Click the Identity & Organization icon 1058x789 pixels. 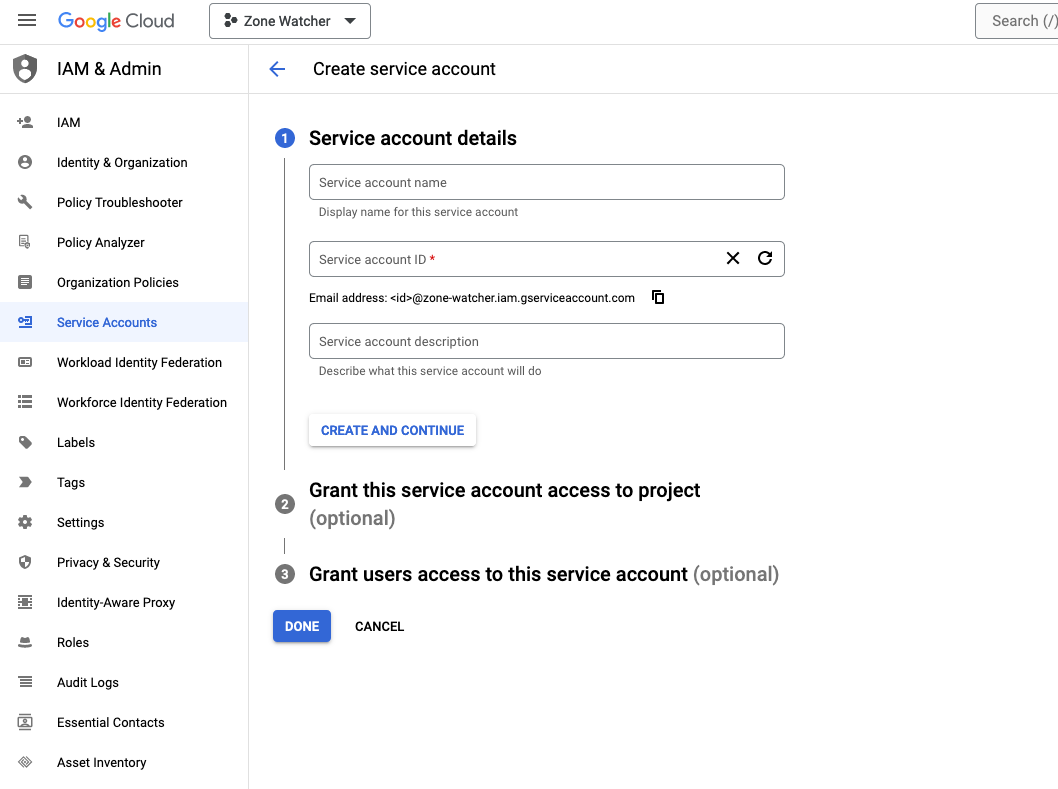click(25, 162)
